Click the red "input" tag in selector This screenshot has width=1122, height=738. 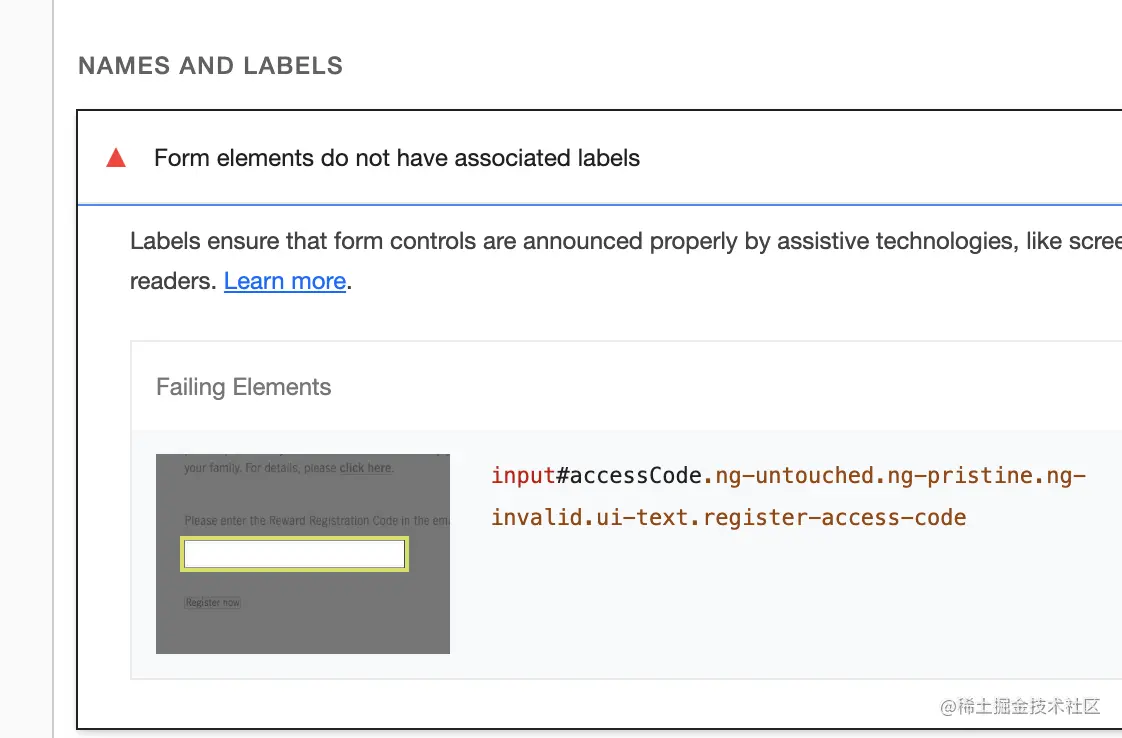(x=523, y=475)
